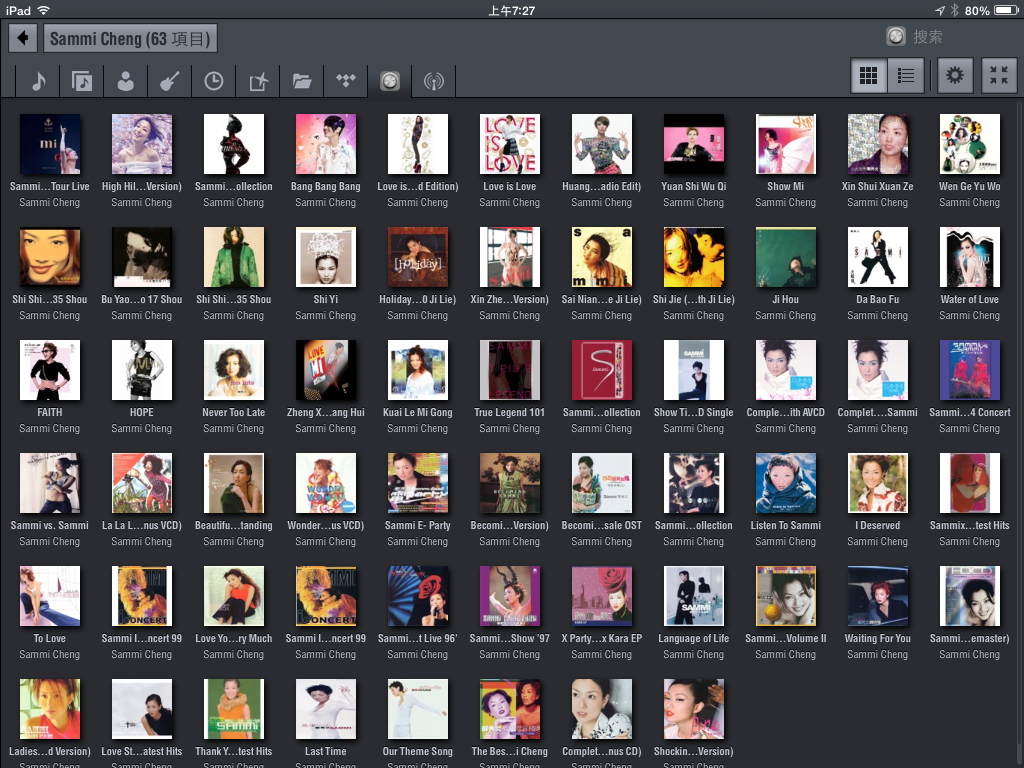The height and width of the screenshot is (768, 1024).
Task: Open settings with the gear icon
Action: 955,76
